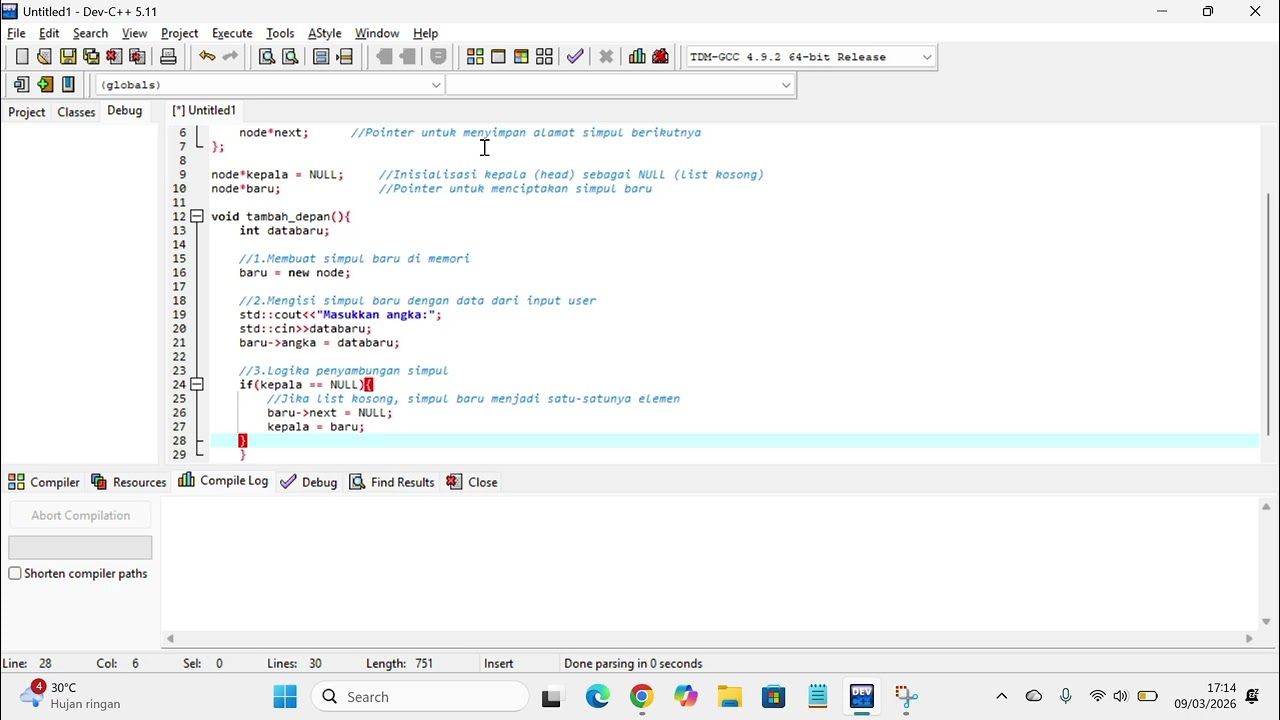The image size is (1280, 720).
Task: Click the Undo arrow icon
Action: [207, 57]
